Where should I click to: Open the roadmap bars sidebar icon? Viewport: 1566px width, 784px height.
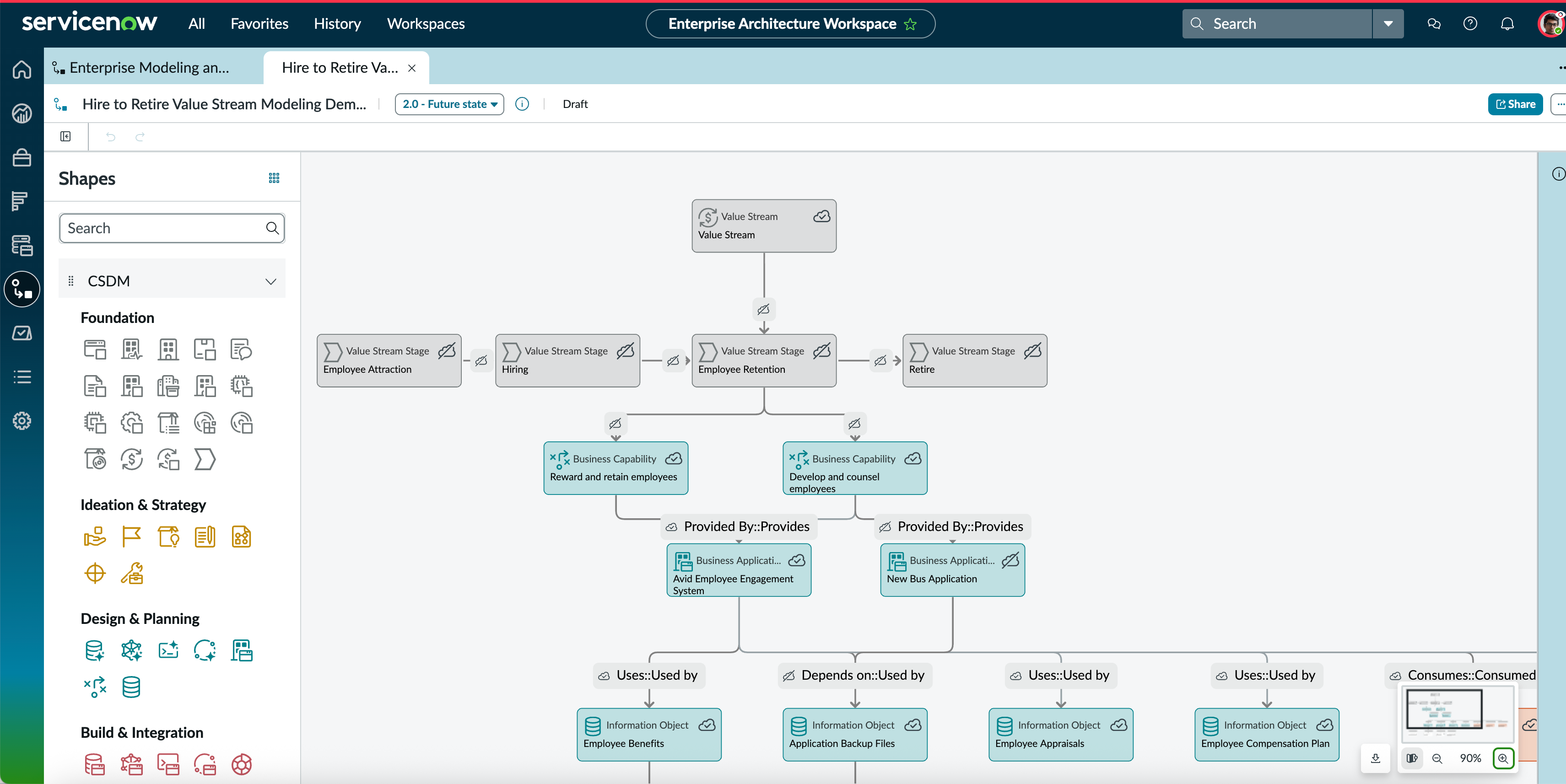click(x=20, y=201)
